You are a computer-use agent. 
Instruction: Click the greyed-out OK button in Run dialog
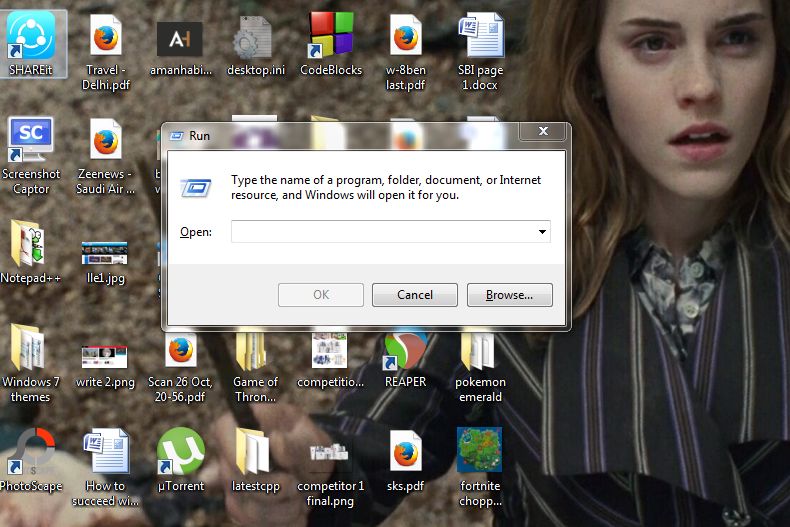click(x=320, y=295)
